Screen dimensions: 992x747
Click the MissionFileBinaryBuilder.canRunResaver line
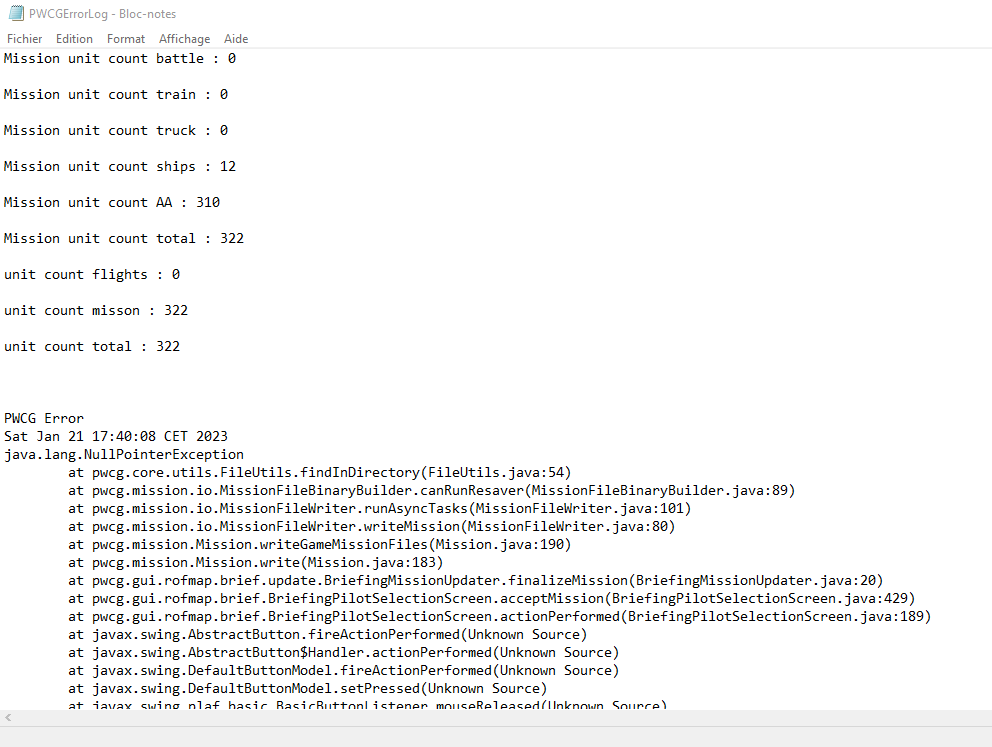coord(432,490)
